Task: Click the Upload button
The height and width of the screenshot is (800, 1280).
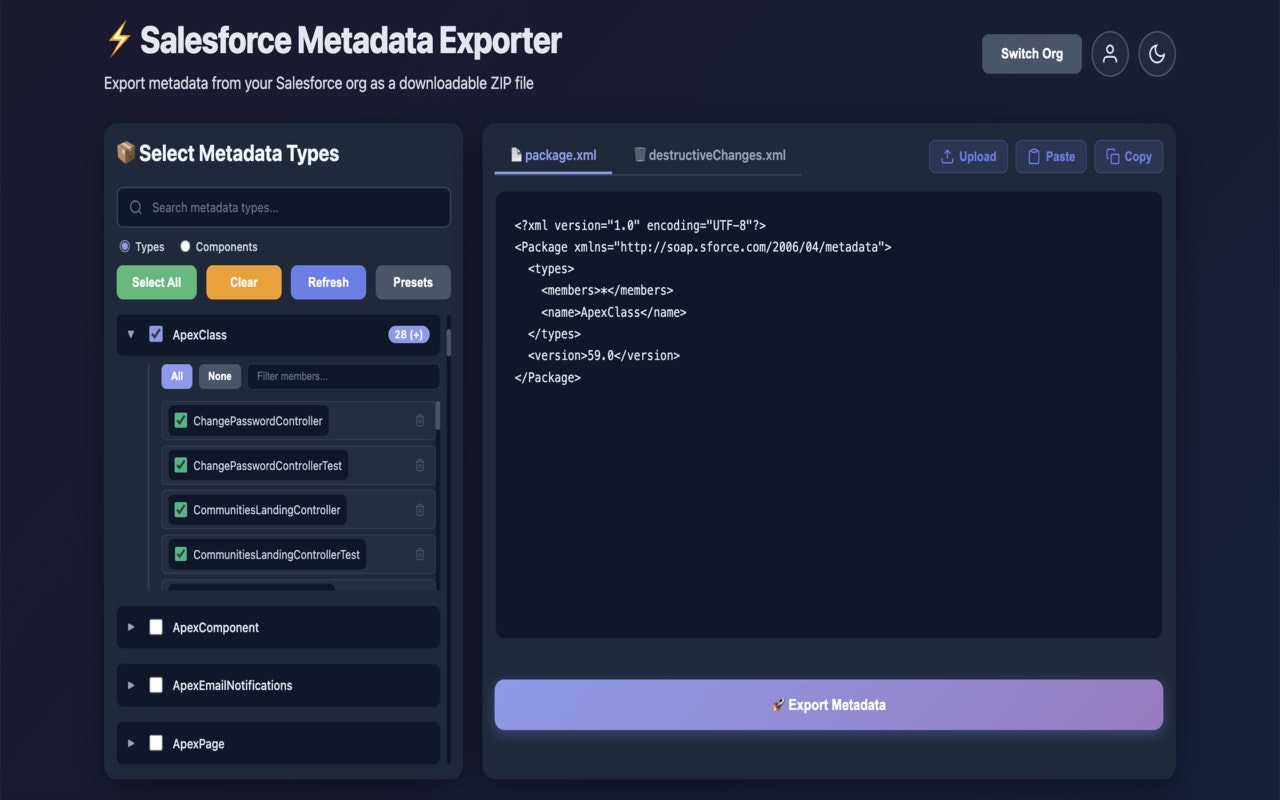Action: pos(968,156)
